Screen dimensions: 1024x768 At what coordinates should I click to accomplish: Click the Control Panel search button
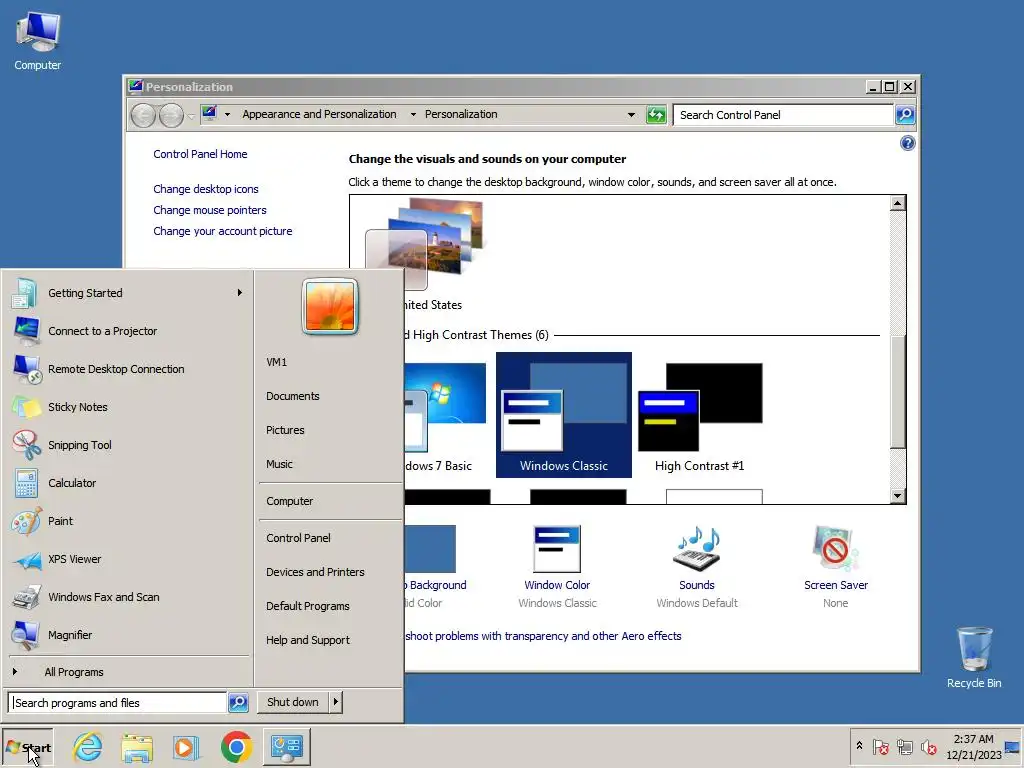[904, 115]
